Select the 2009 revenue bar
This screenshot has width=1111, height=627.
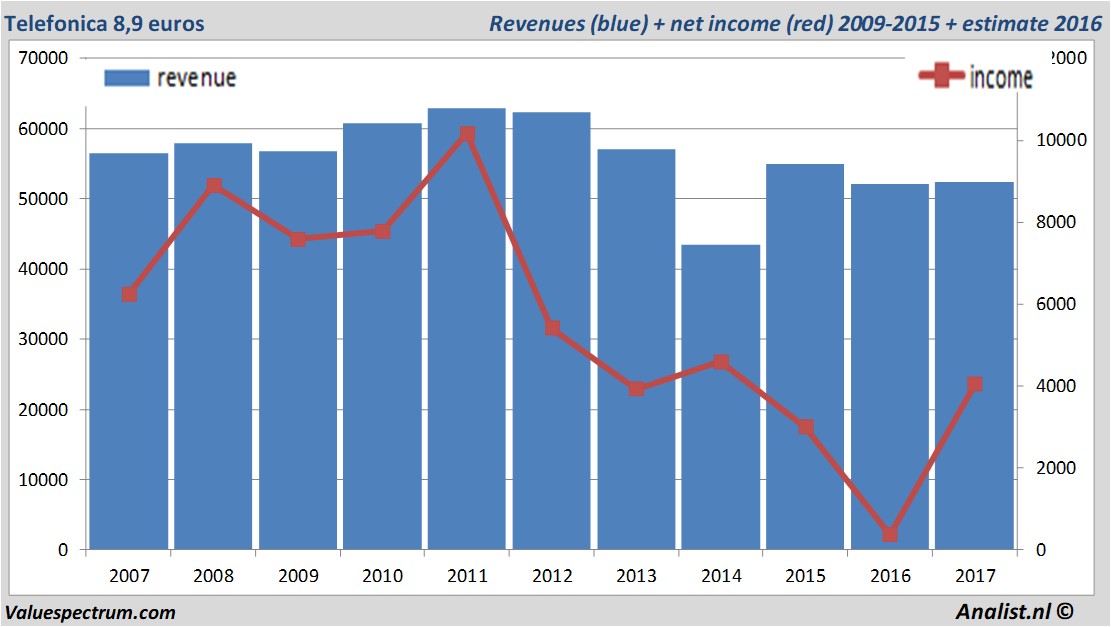pos(298,350)
